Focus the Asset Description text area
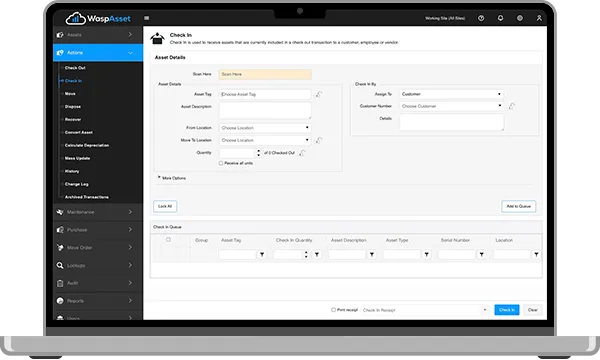The width and height of the screenshot is (600, 360). click(x=265, y=111)
